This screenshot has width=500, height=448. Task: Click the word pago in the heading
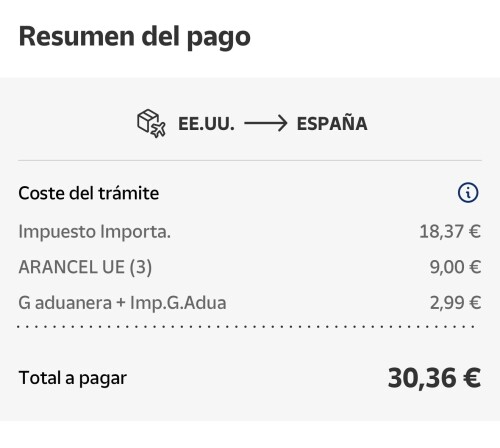(219, 38)
